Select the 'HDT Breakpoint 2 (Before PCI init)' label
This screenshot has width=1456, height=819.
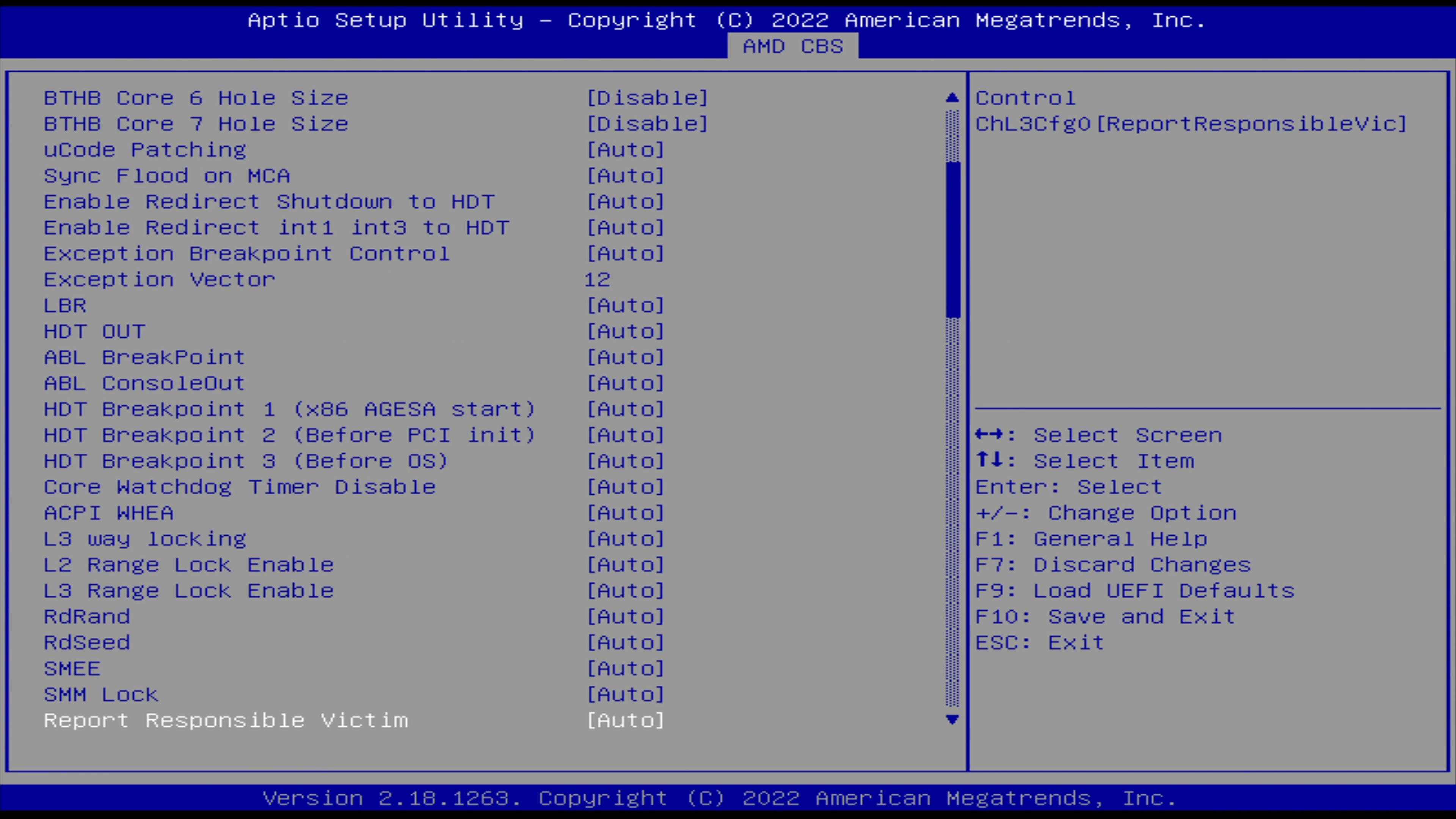(289, 435)
